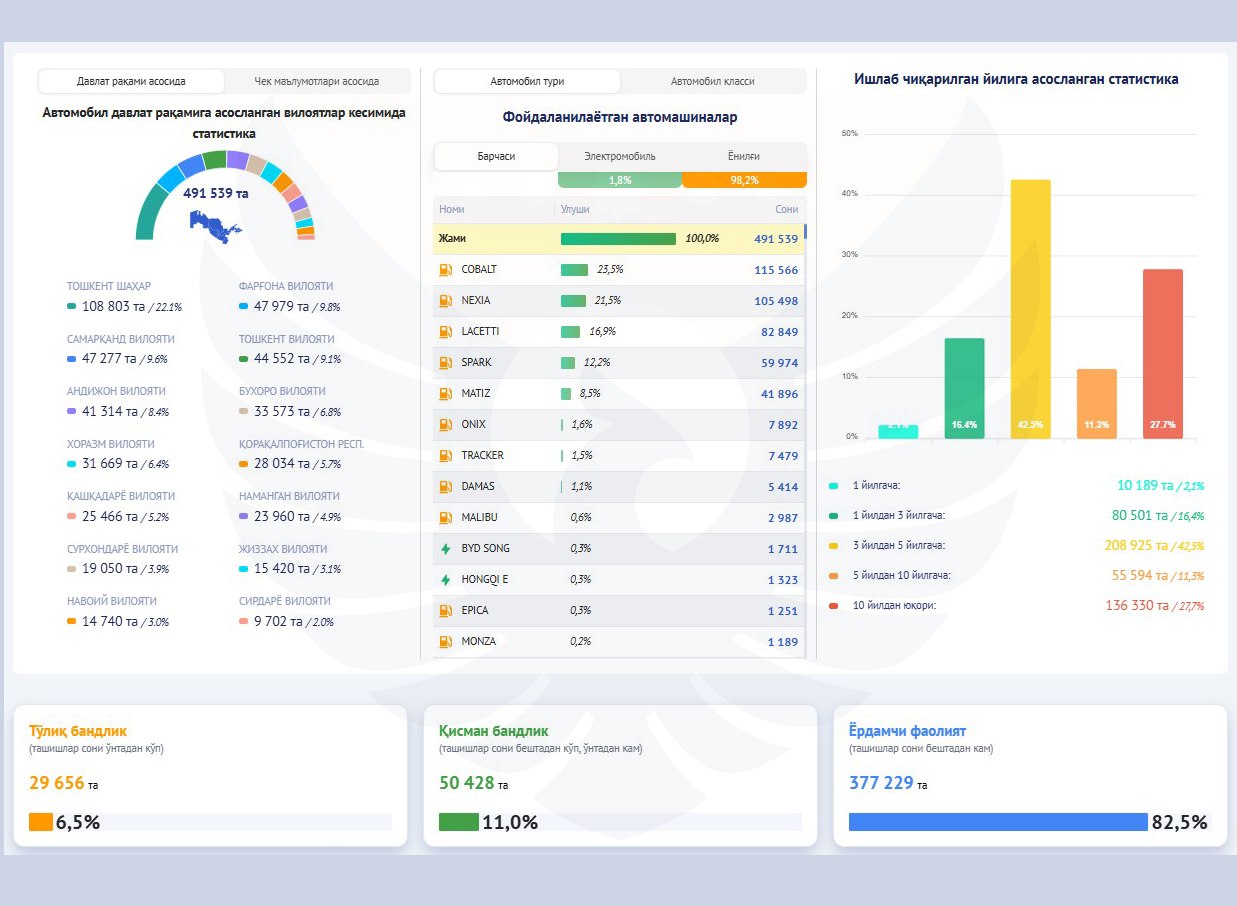Open the Автомобил тури tab
The height and width of the screenshot is (906, 1237).
tap(527, 82)
